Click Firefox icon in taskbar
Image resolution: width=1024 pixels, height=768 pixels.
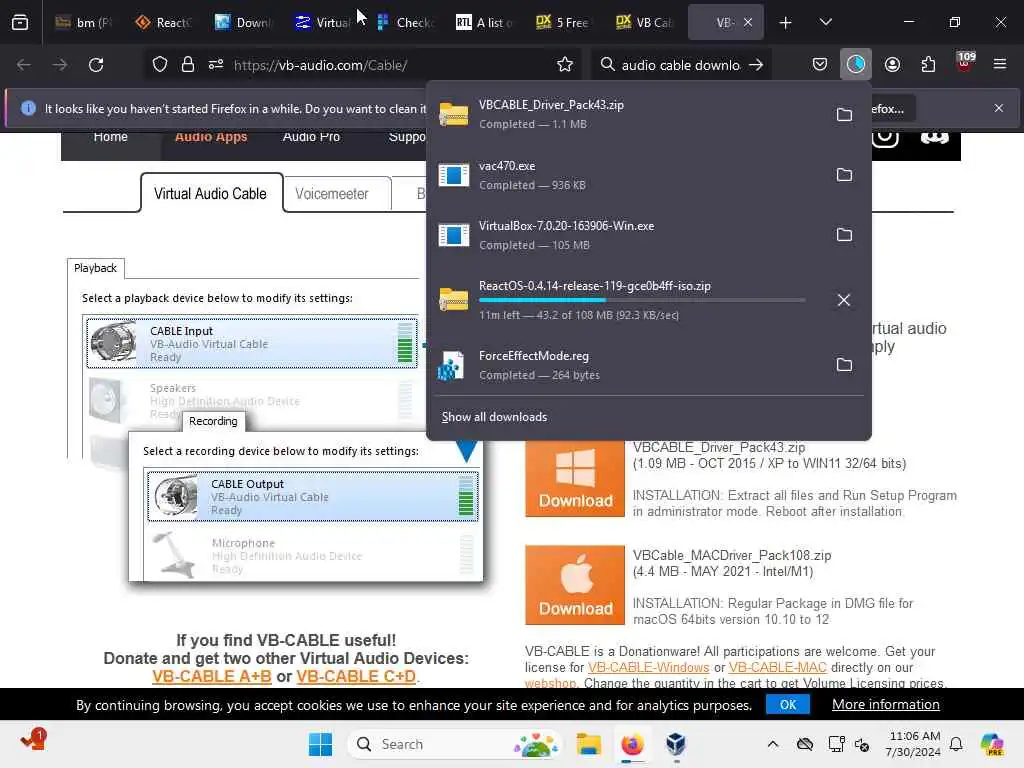[632, 744]
